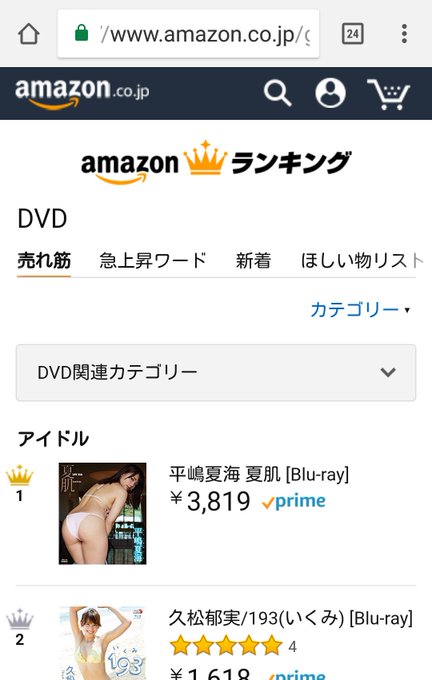432x680 pixels.
Task: Switch to the 急上昇ワード tab
Action: tap(153, 261)
